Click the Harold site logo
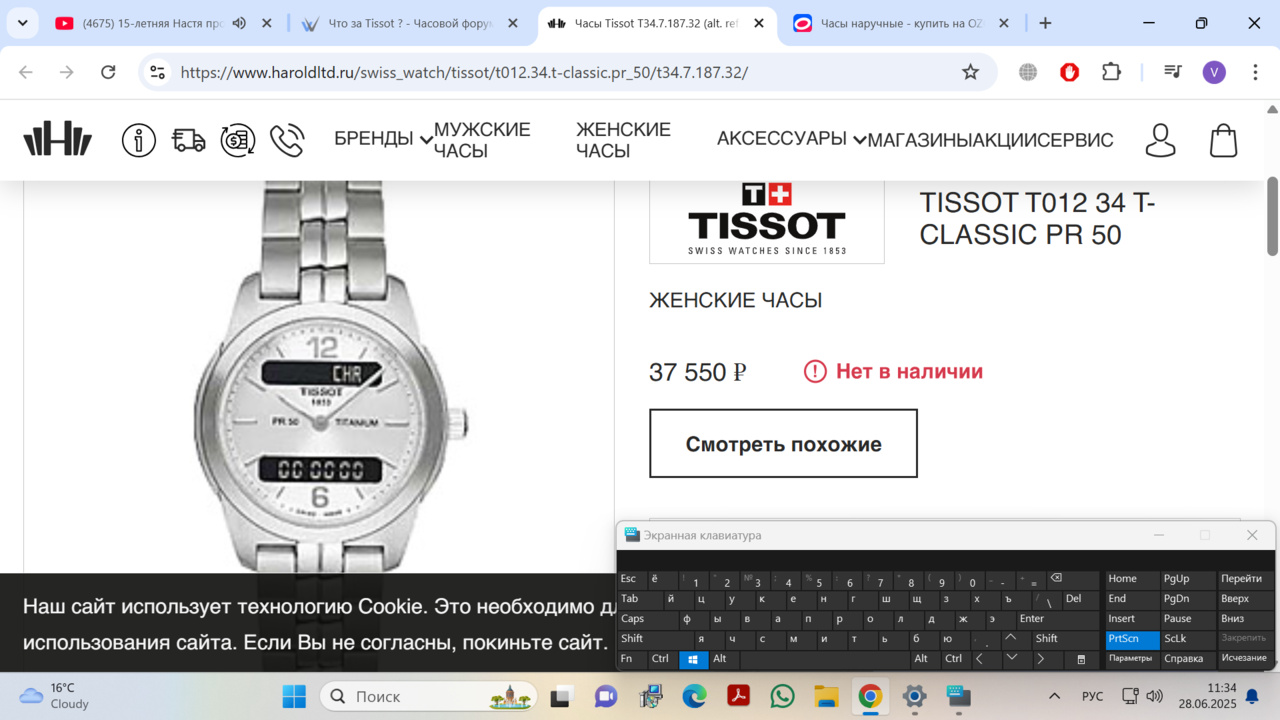 pyautogui.click(x=58, y=140)
